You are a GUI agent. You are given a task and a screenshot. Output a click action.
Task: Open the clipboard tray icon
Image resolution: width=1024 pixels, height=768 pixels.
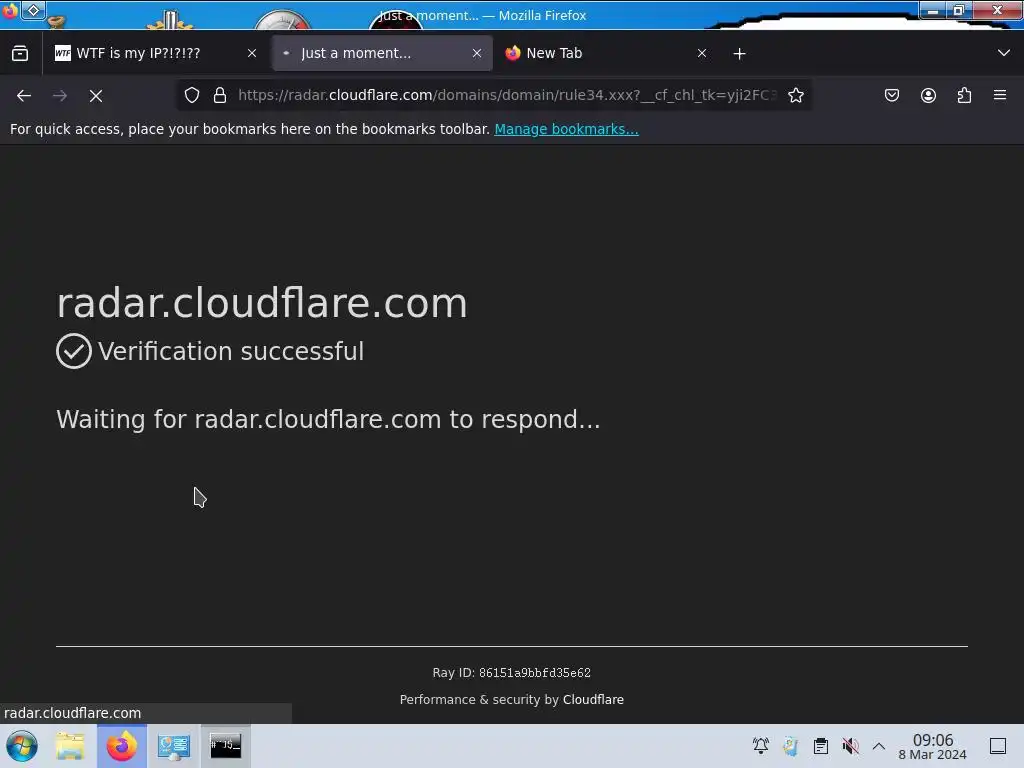821,746
